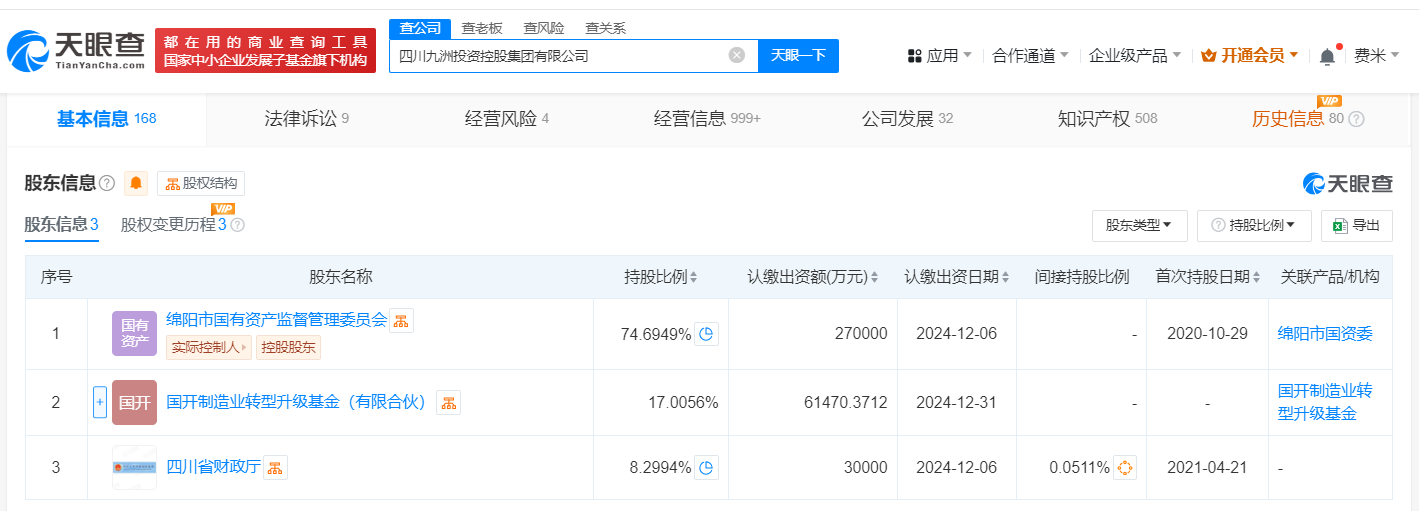Click the 国有资产 purple avatar logo

click(x=134, y=333)
